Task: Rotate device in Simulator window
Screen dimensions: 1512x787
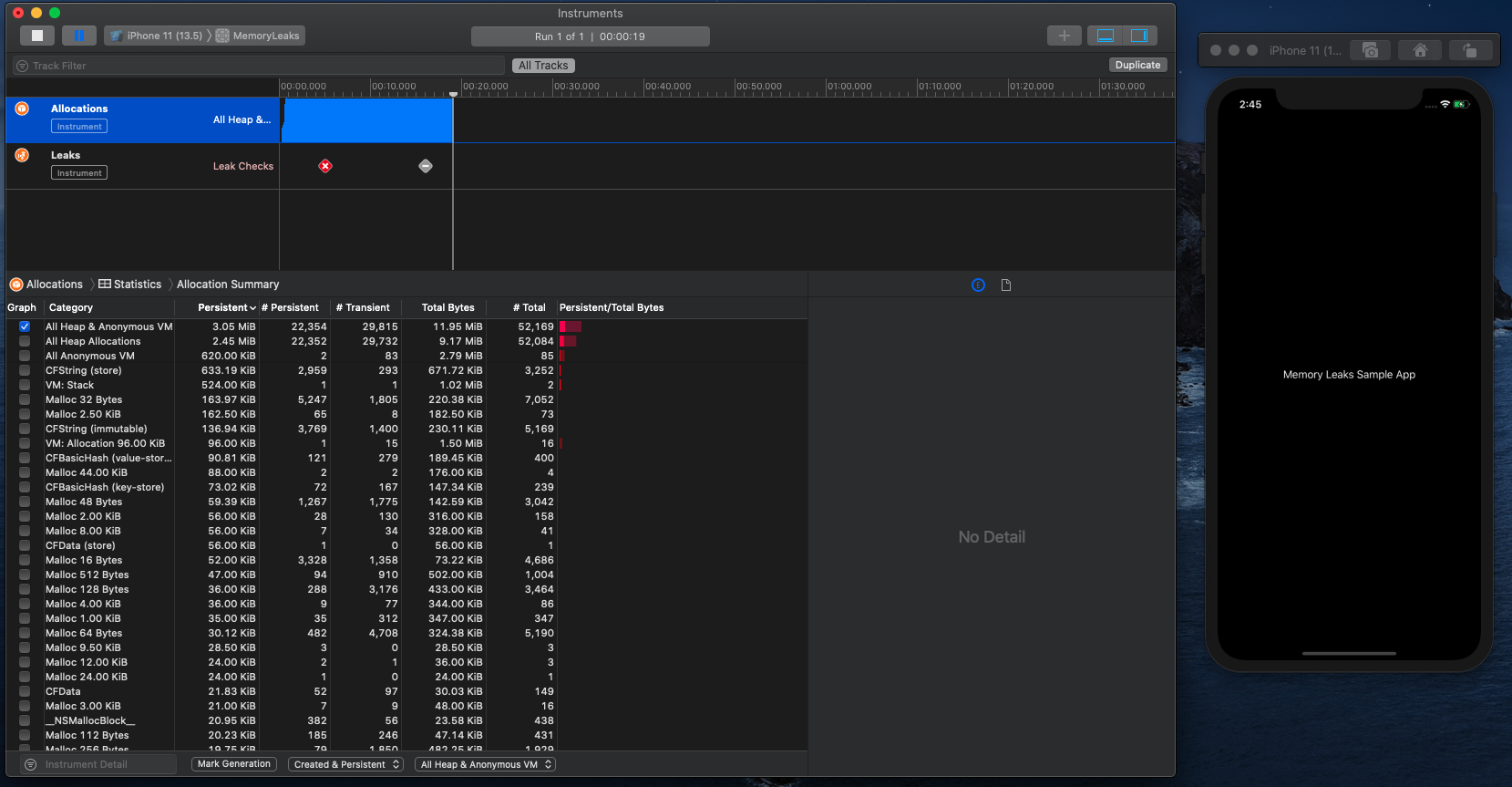Action: (1469, 50)
